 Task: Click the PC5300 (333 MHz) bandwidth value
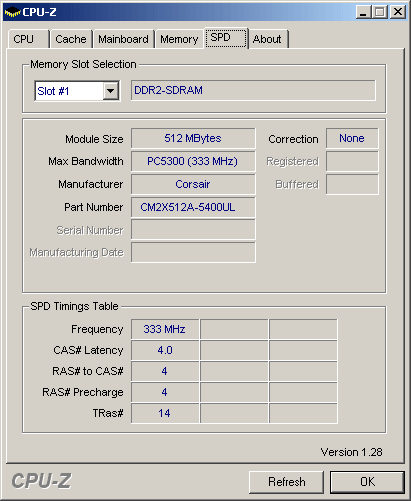click(193, 161)
